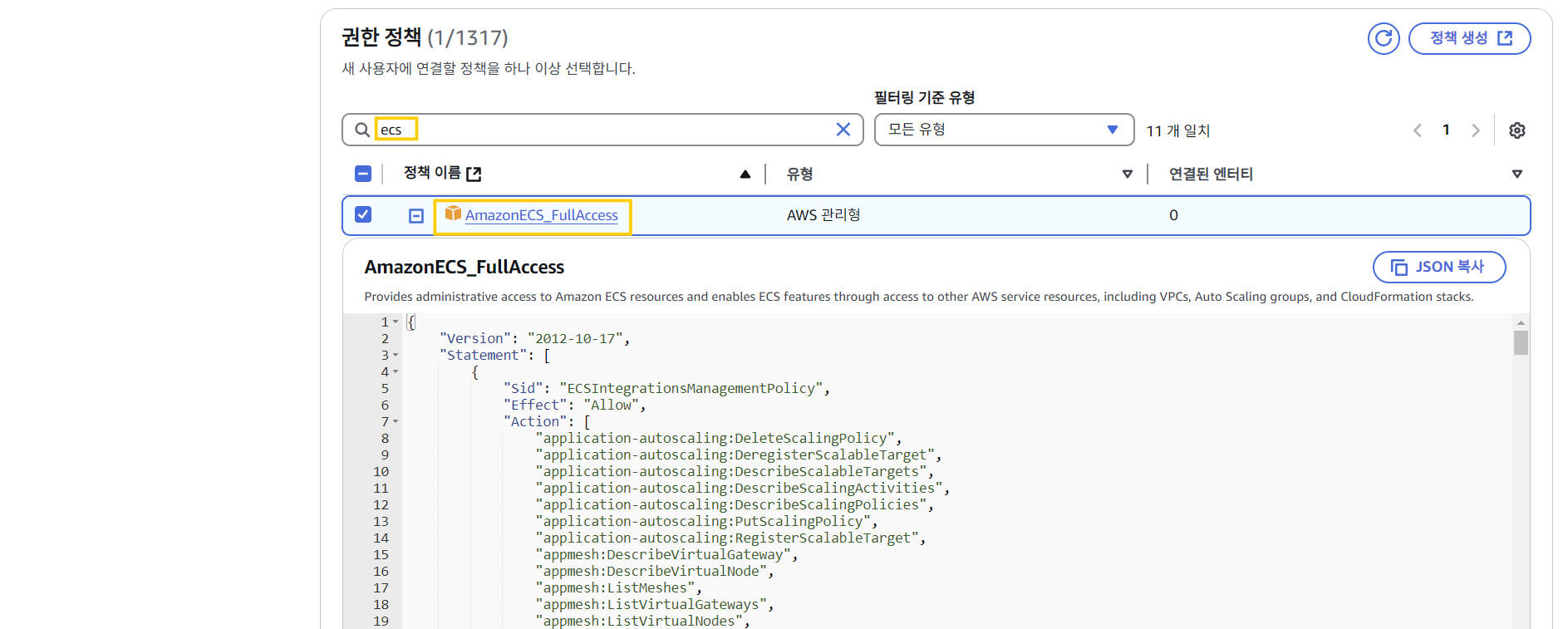Click the "Effect": "Allow" line
This screenshot has width=1568, height=629.
(574, 405)
